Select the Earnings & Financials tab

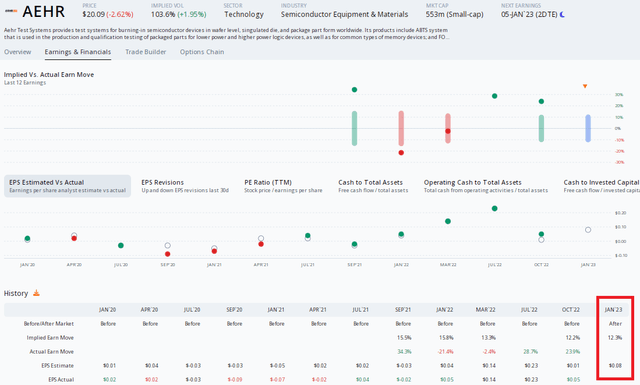tap(78, 52)
